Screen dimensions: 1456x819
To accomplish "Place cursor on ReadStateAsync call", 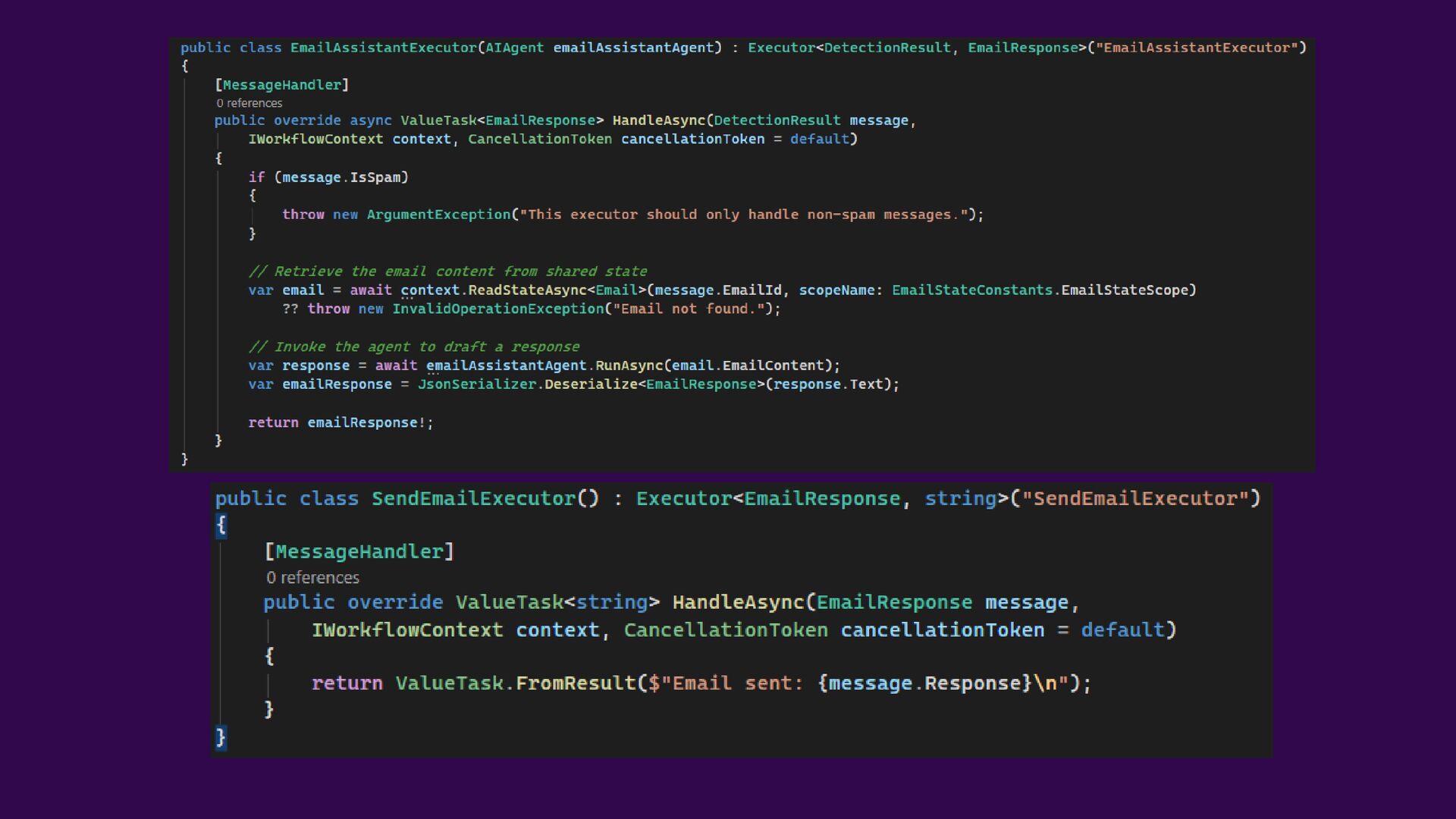I will tap(528, 290).
